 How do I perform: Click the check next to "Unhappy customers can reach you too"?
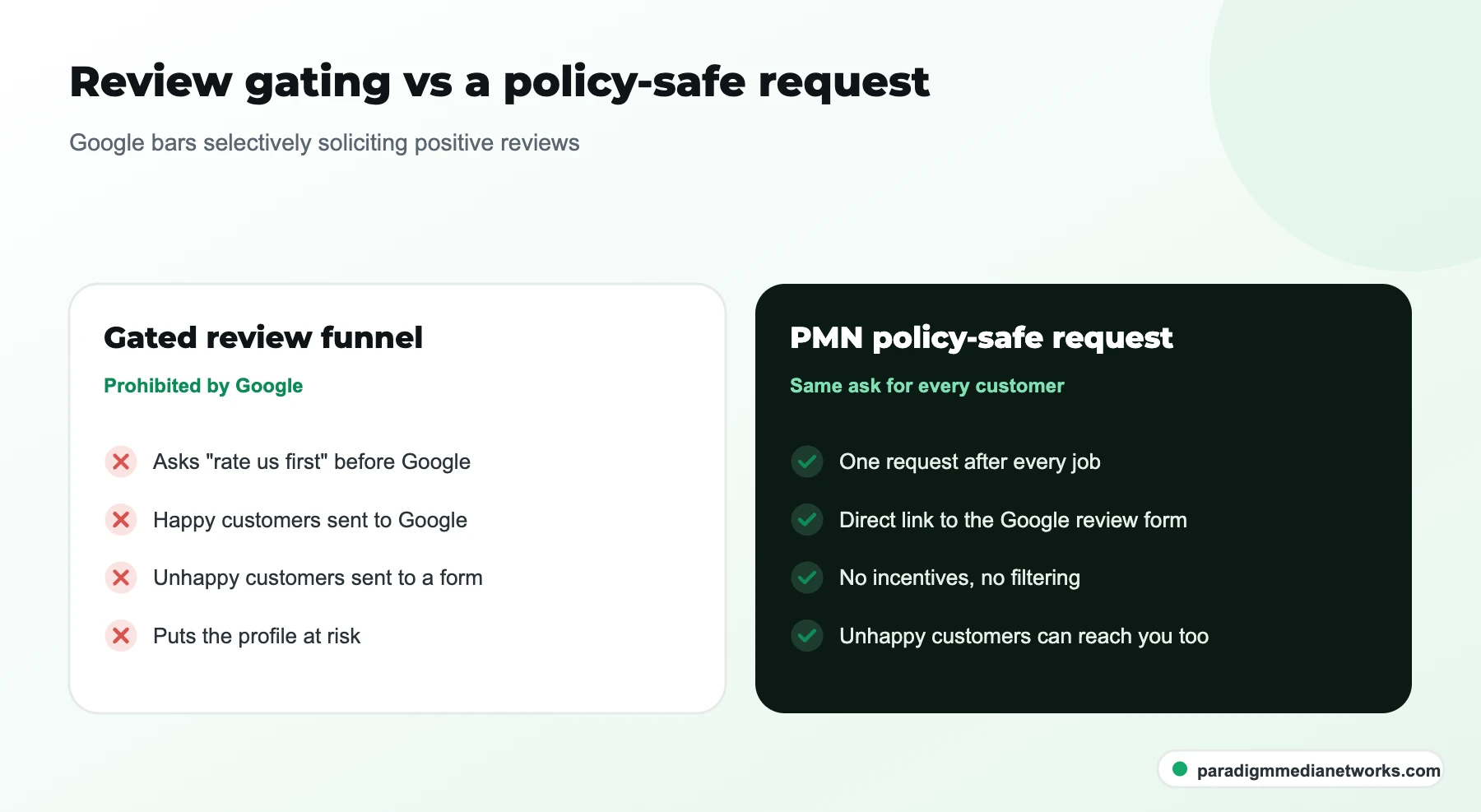(807, 636)
